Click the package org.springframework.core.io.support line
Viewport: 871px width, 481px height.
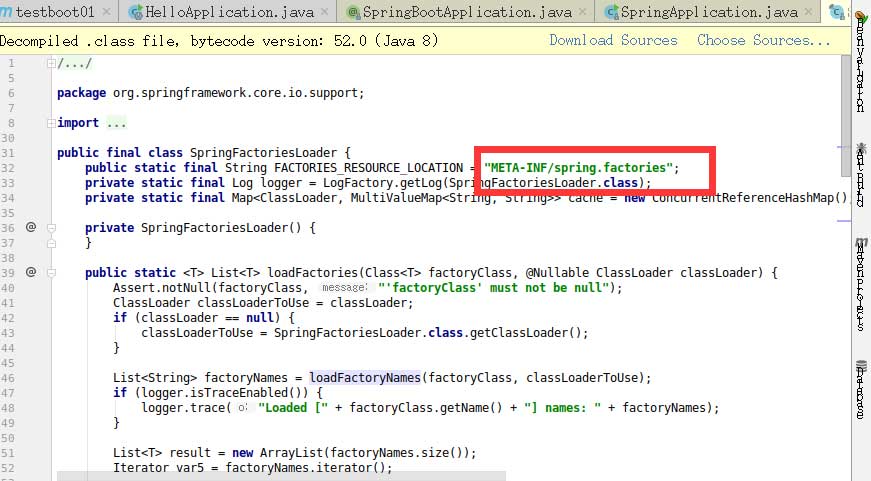211,93
